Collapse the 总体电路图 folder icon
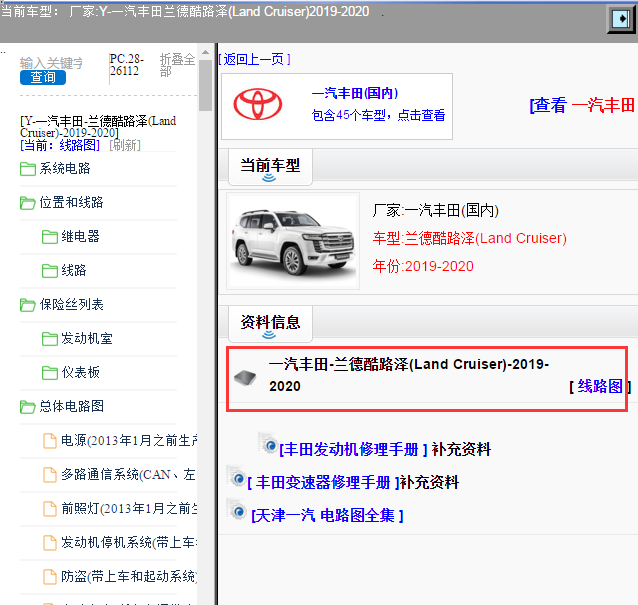Screen dimensions: 638x605 28,406
